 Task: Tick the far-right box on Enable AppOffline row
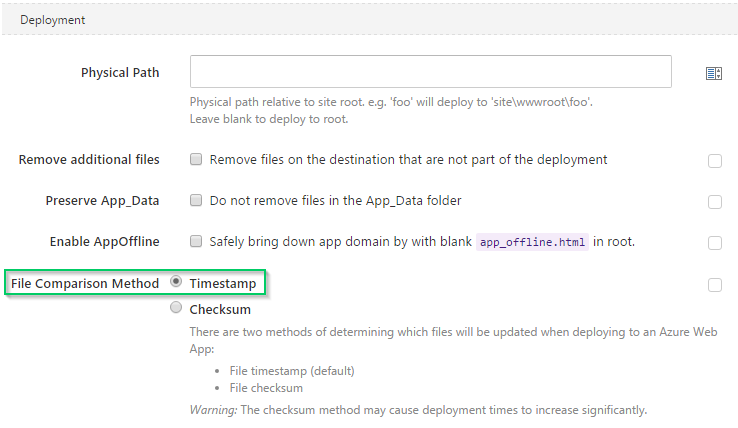715,243
